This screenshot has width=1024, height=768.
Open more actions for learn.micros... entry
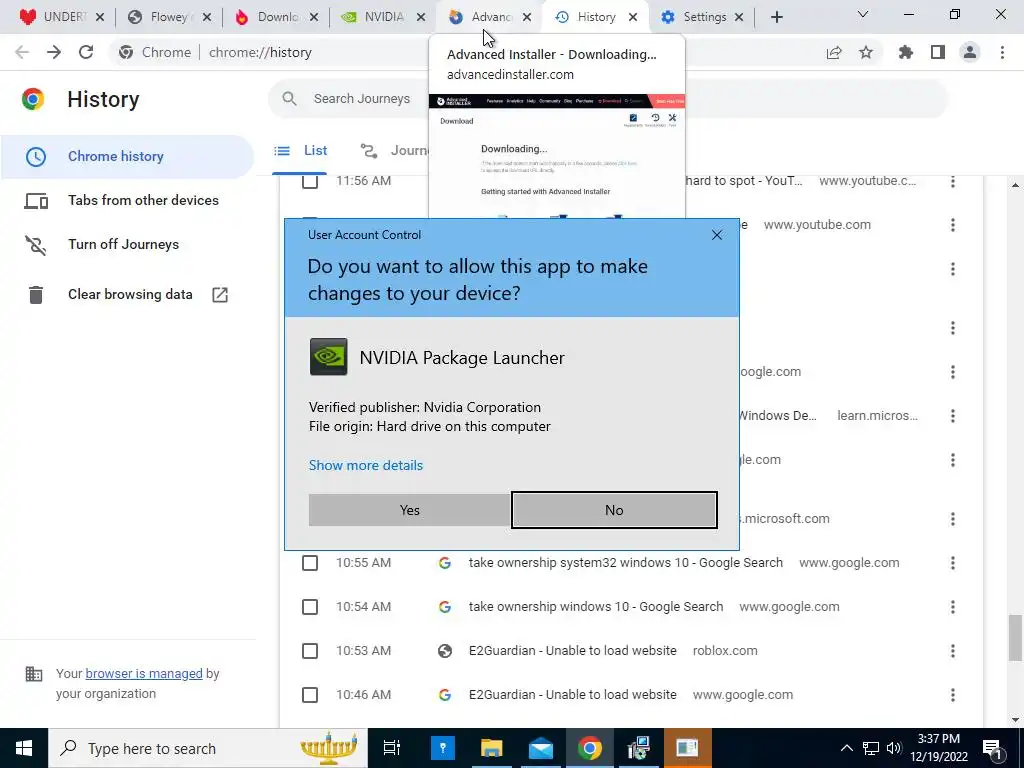tap(953, 416)
